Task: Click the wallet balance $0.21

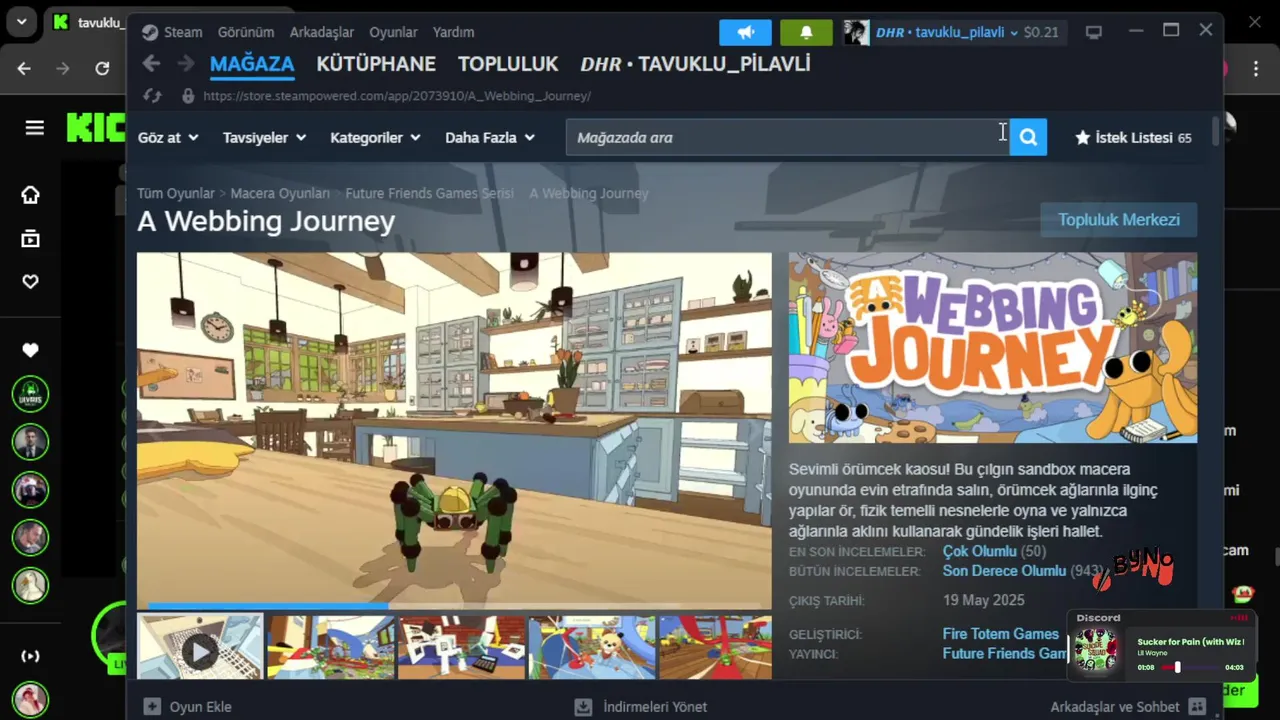Action: click(1041, 32)
